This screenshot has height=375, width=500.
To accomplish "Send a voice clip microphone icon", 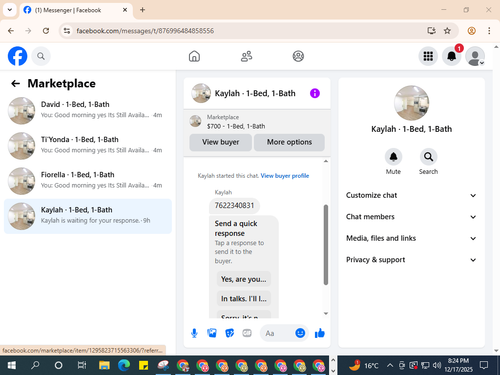I will [x=194, y=333].
